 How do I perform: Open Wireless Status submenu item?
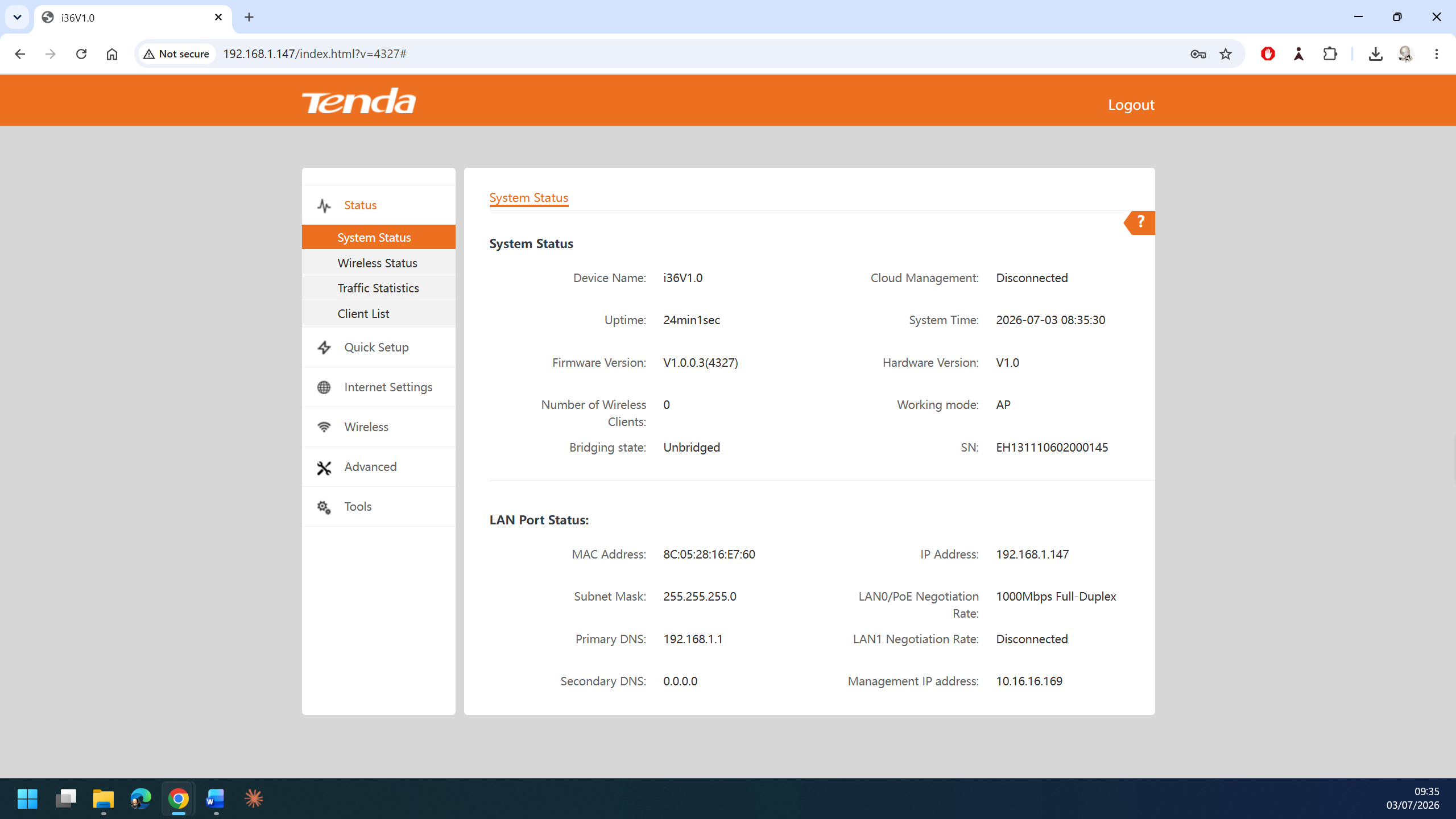(379, 263)
